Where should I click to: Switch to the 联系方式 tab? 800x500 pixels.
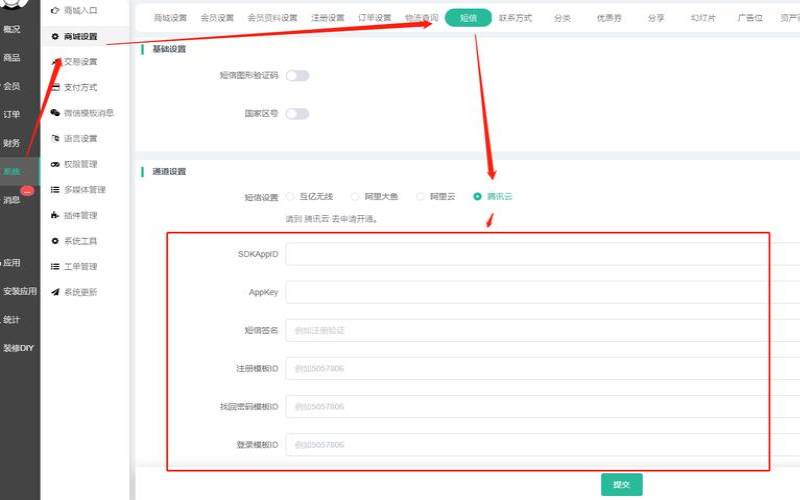pos(515,18)
